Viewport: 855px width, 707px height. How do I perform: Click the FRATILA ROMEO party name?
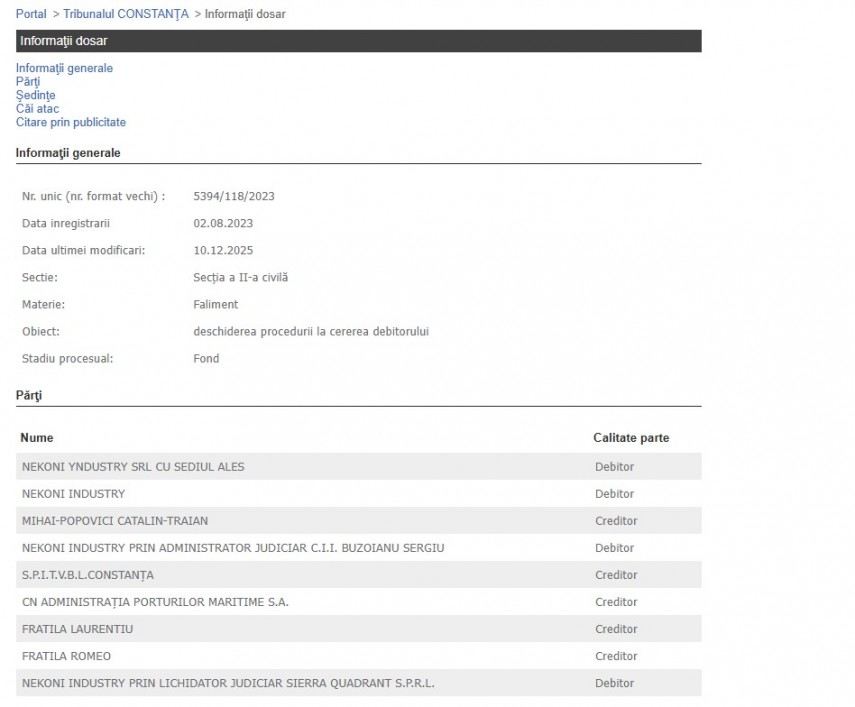(x=66, y=656)
